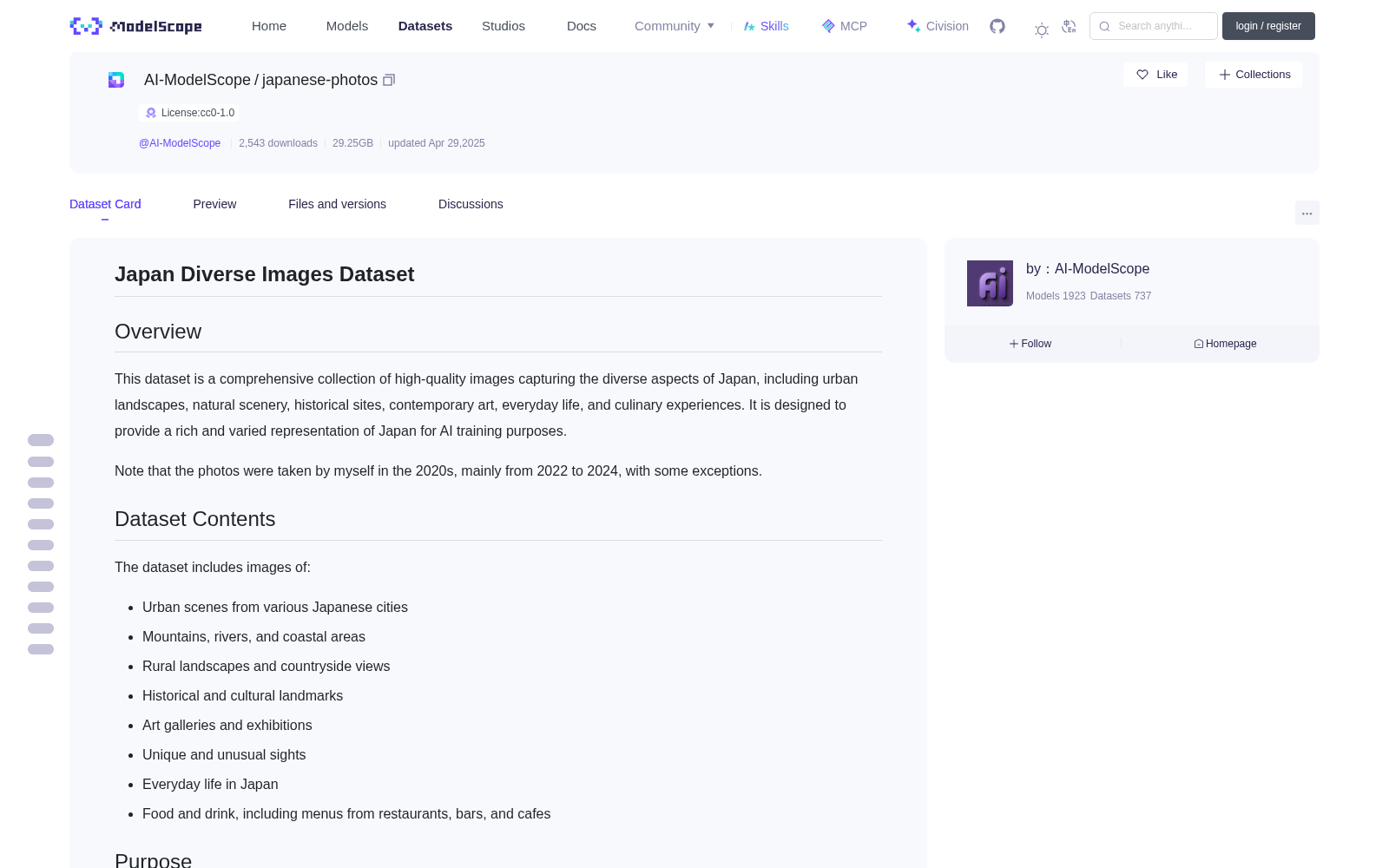View the Discussions tab
Screen dimensions: 1389x868
(471, 204)
